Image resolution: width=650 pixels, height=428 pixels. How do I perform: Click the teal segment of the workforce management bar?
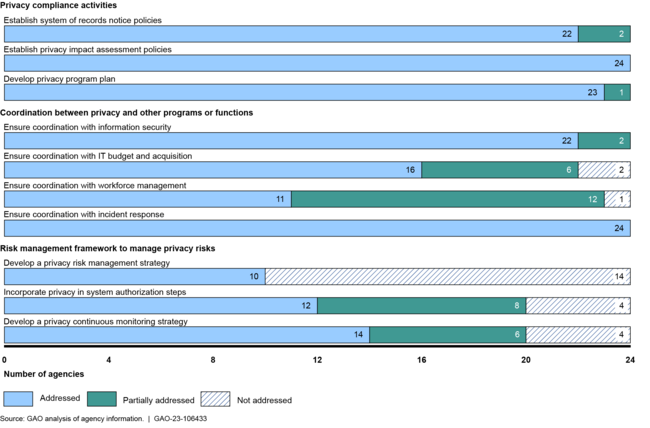447,199
